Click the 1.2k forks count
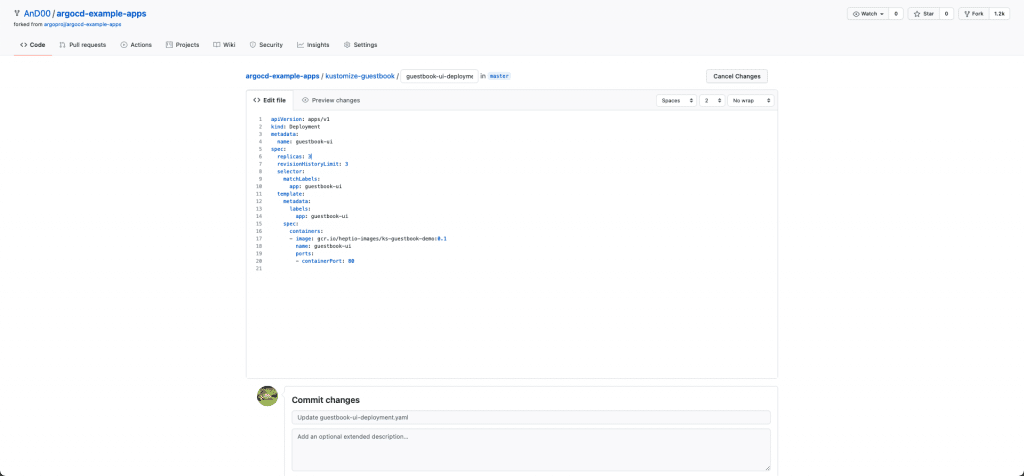 click(999, 14)
